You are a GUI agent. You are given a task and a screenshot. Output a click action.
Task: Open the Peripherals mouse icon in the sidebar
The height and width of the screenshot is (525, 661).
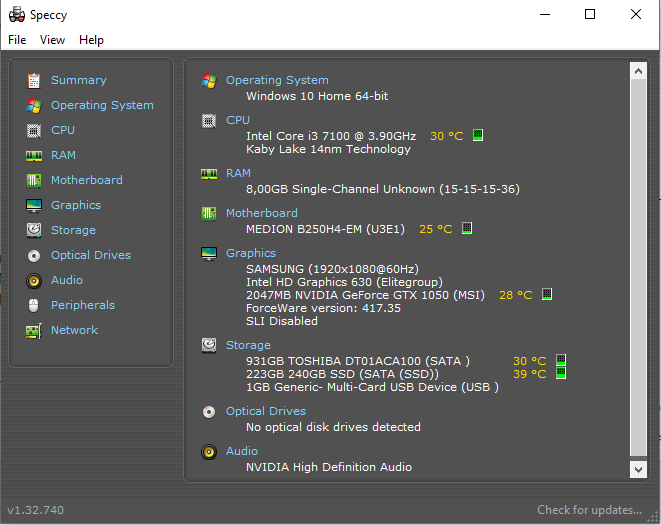34,305
